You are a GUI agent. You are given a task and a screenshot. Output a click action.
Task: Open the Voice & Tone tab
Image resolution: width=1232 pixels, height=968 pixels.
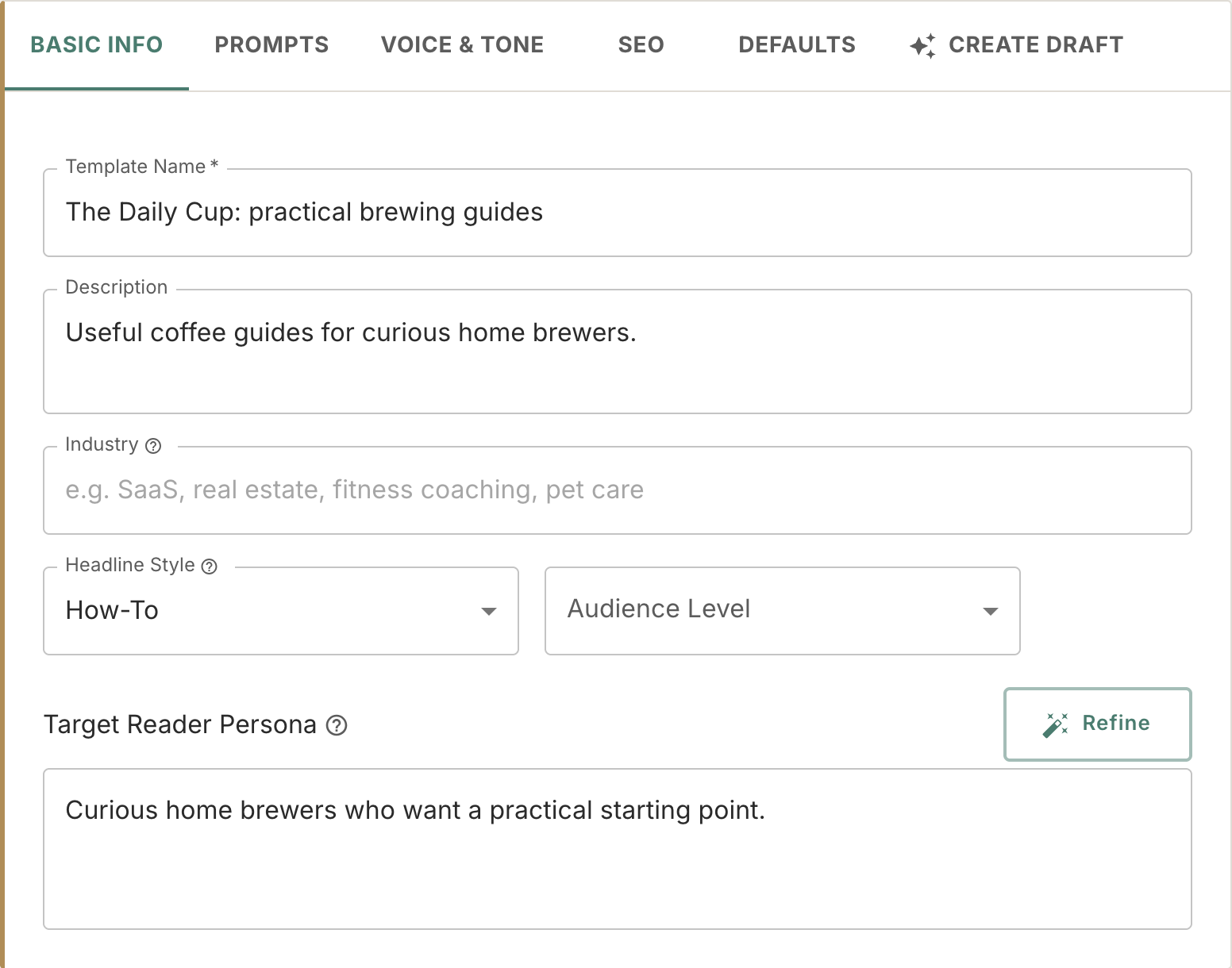click(x=462, y=45)
